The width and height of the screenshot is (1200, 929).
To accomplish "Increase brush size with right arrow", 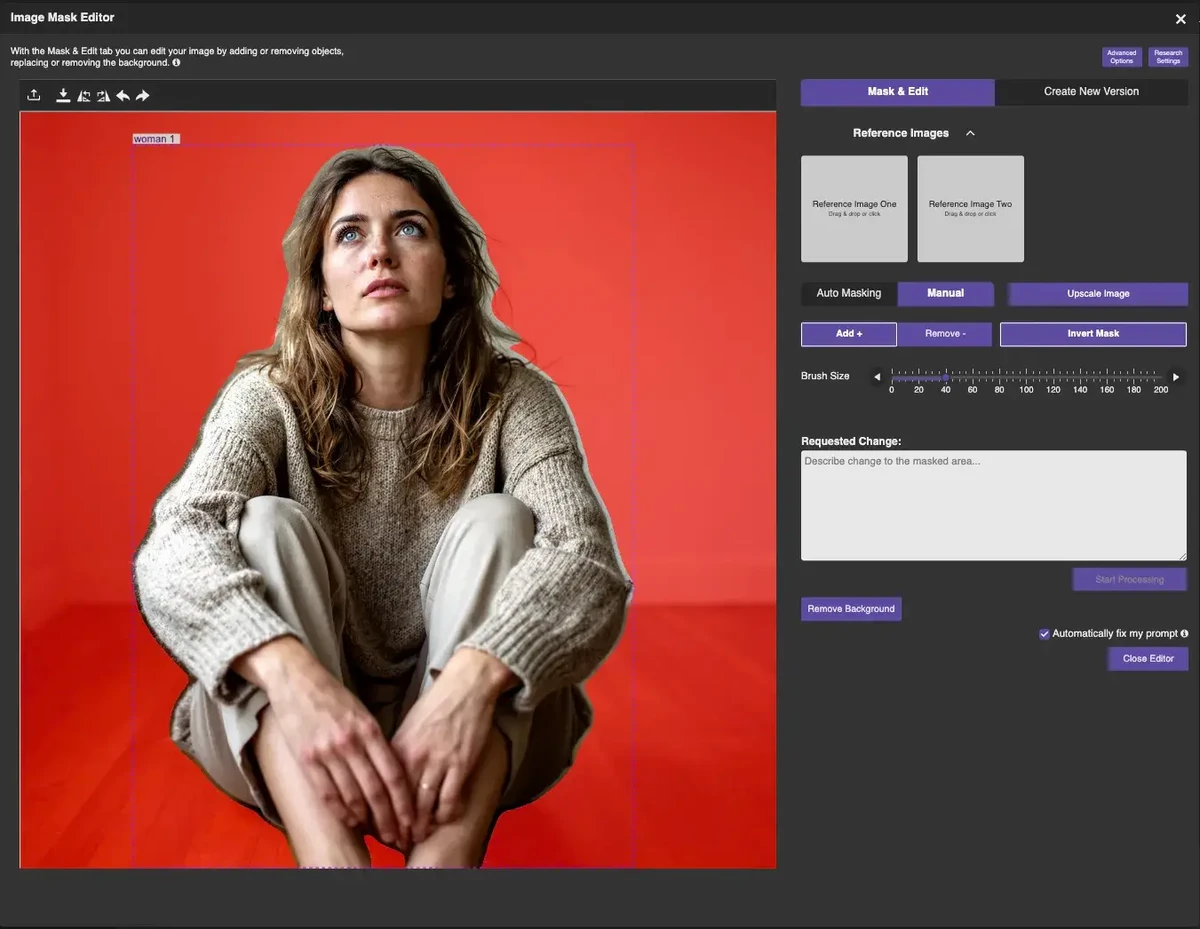I will (x=1176, y=377).
